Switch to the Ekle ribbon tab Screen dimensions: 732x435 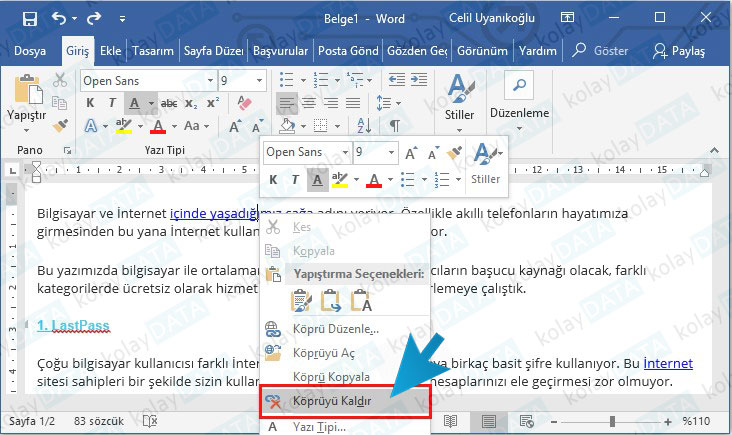tap(111, 50)
